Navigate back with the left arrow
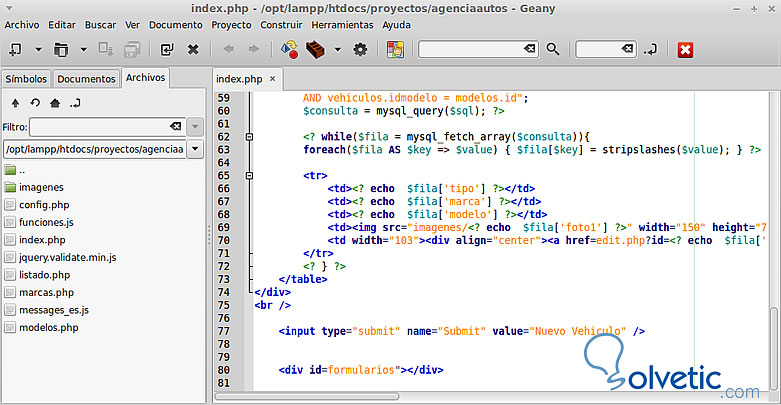Screen dimensions: 781x405 [229, 49]
